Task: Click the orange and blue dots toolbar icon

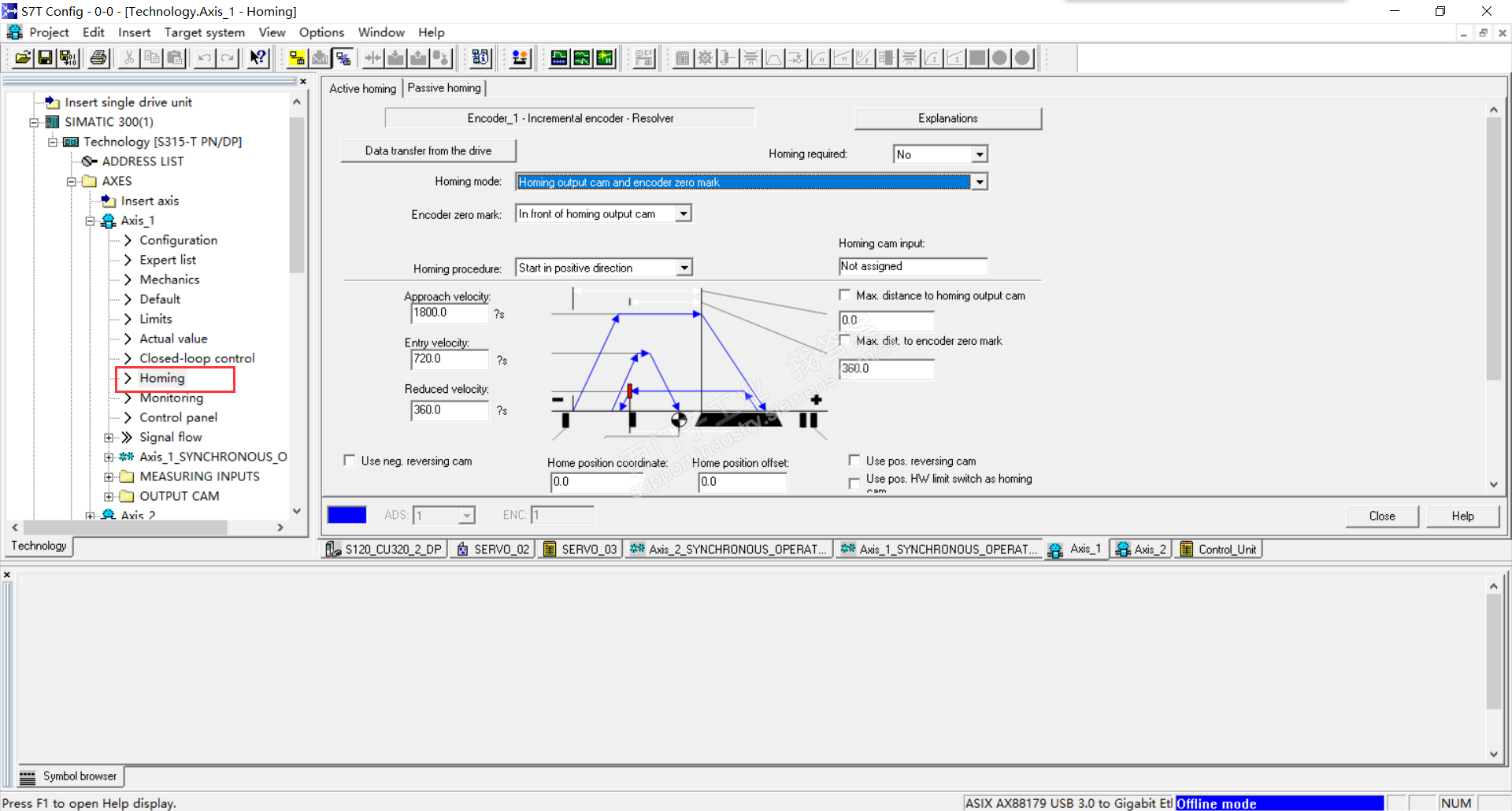Action: click(520, 57)
